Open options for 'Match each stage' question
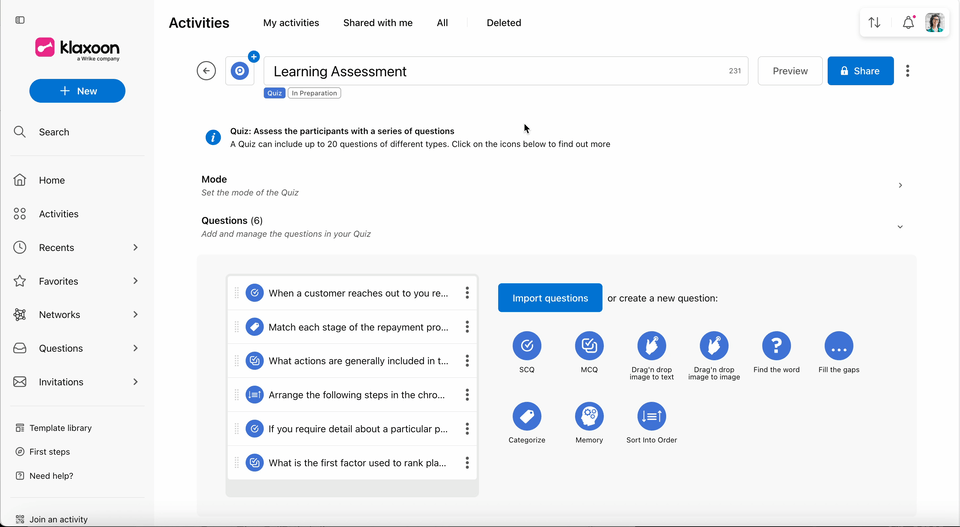Screen dimensions: 960x527 point(467,327)
